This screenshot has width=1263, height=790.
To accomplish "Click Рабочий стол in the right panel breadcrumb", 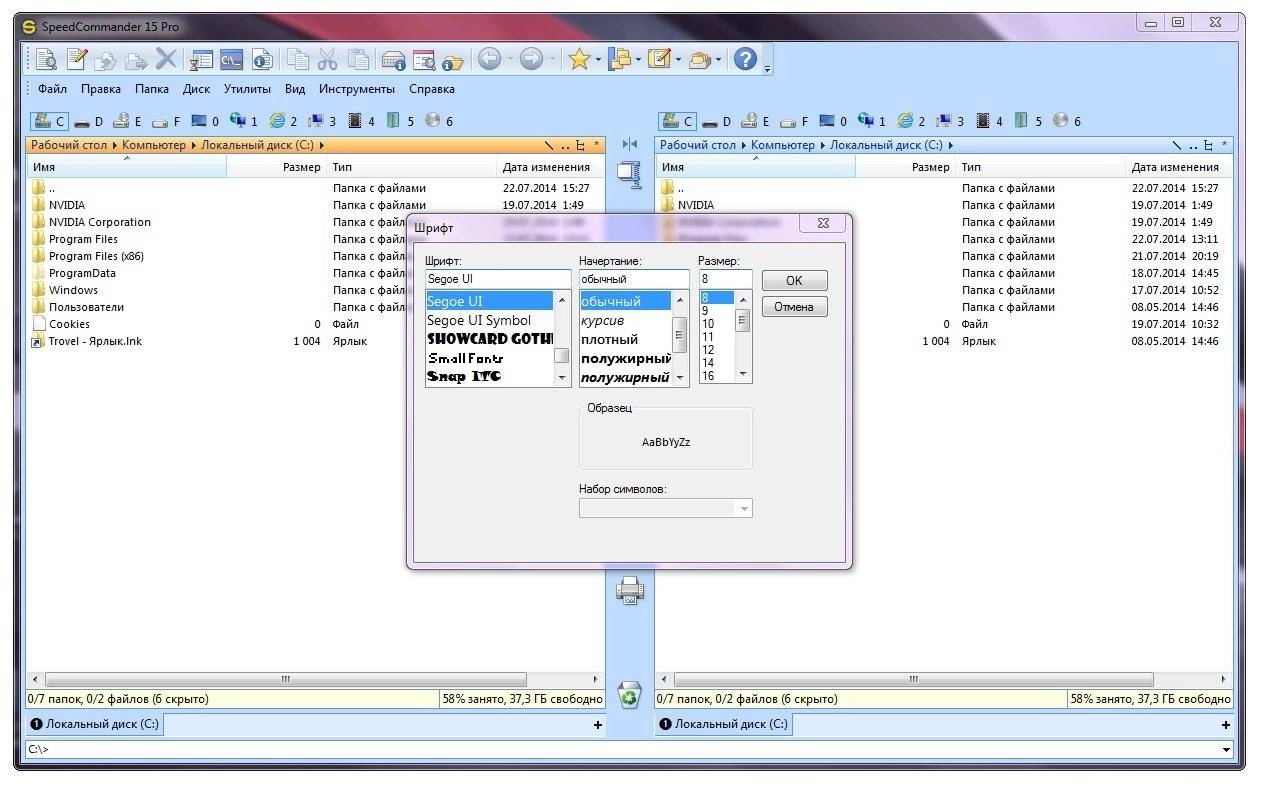I will tap(696, 145).
